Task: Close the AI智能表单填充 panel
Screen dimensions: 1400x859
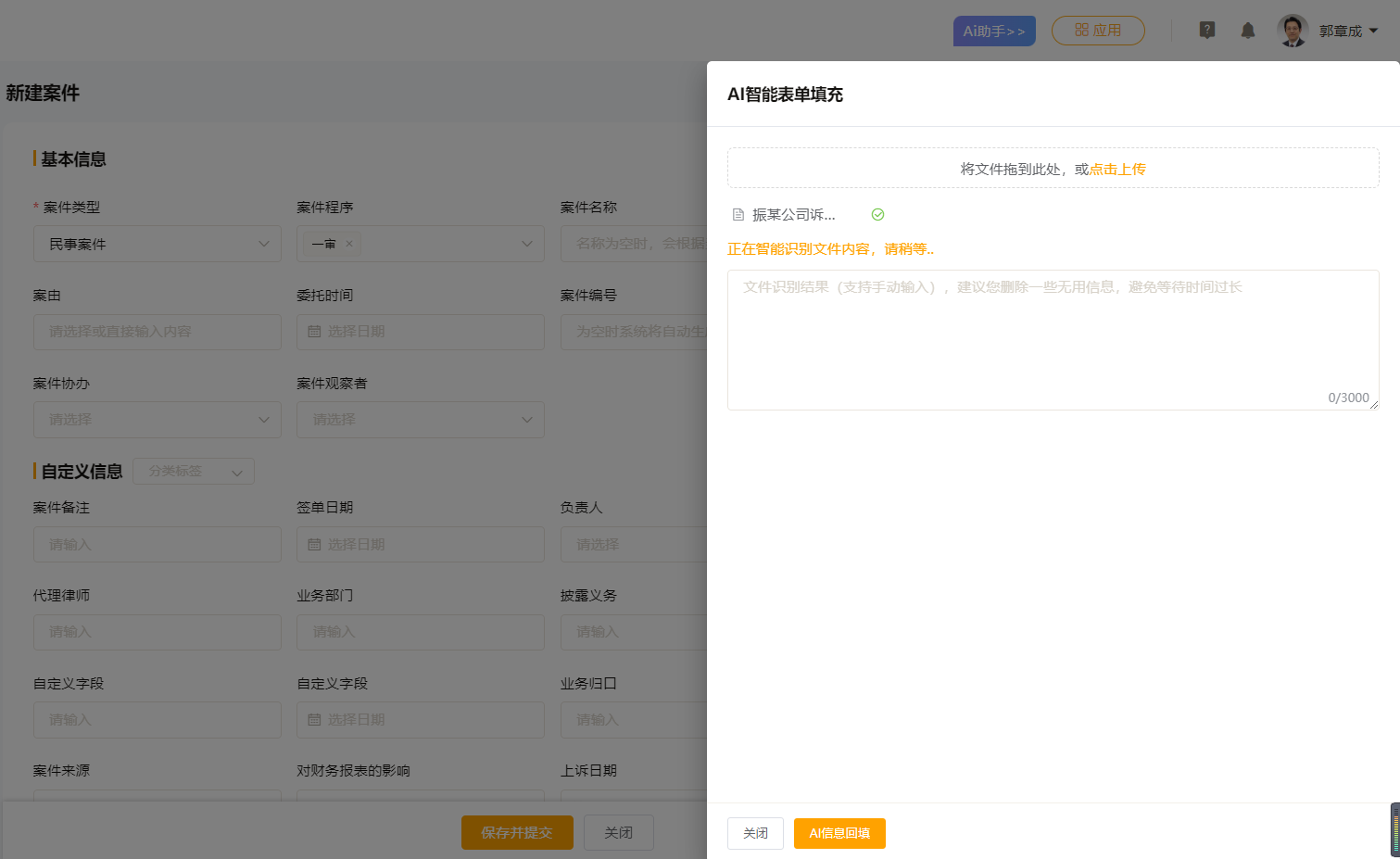Action: [755, 833]
